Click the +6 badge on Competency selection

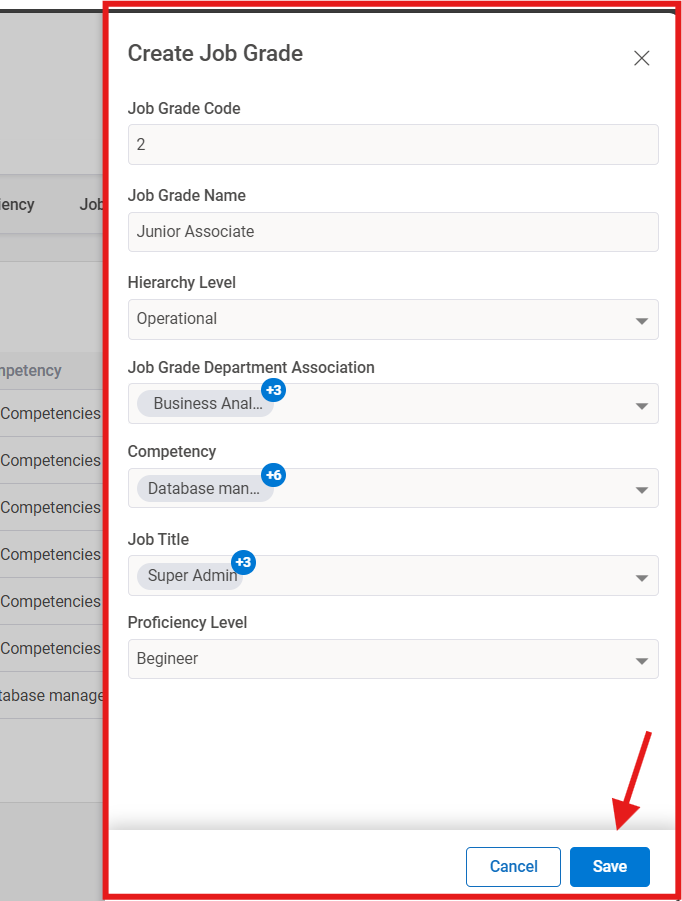274,475
